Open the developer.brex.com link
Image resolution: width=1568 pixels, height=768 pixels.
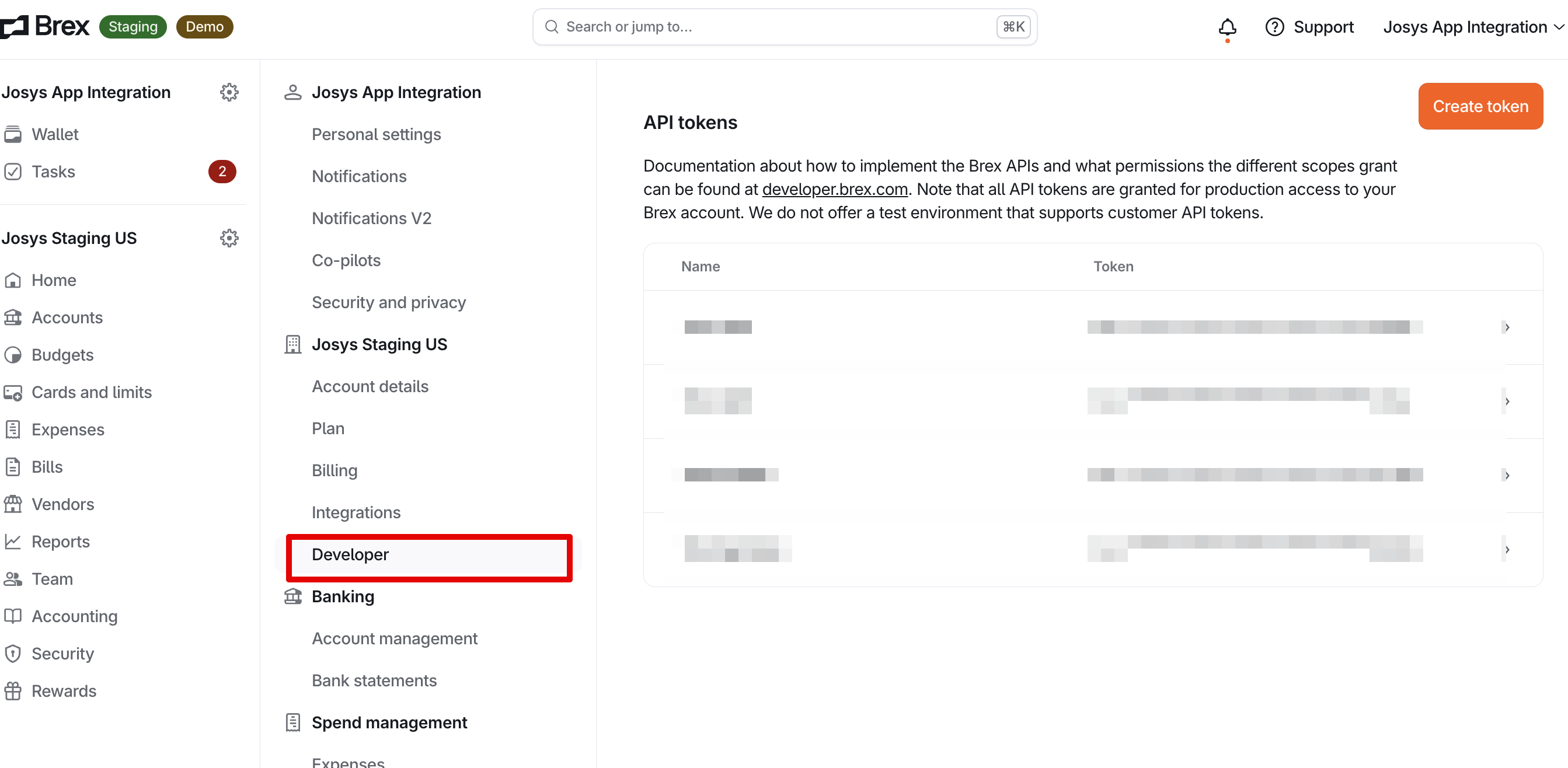(834, 189)
